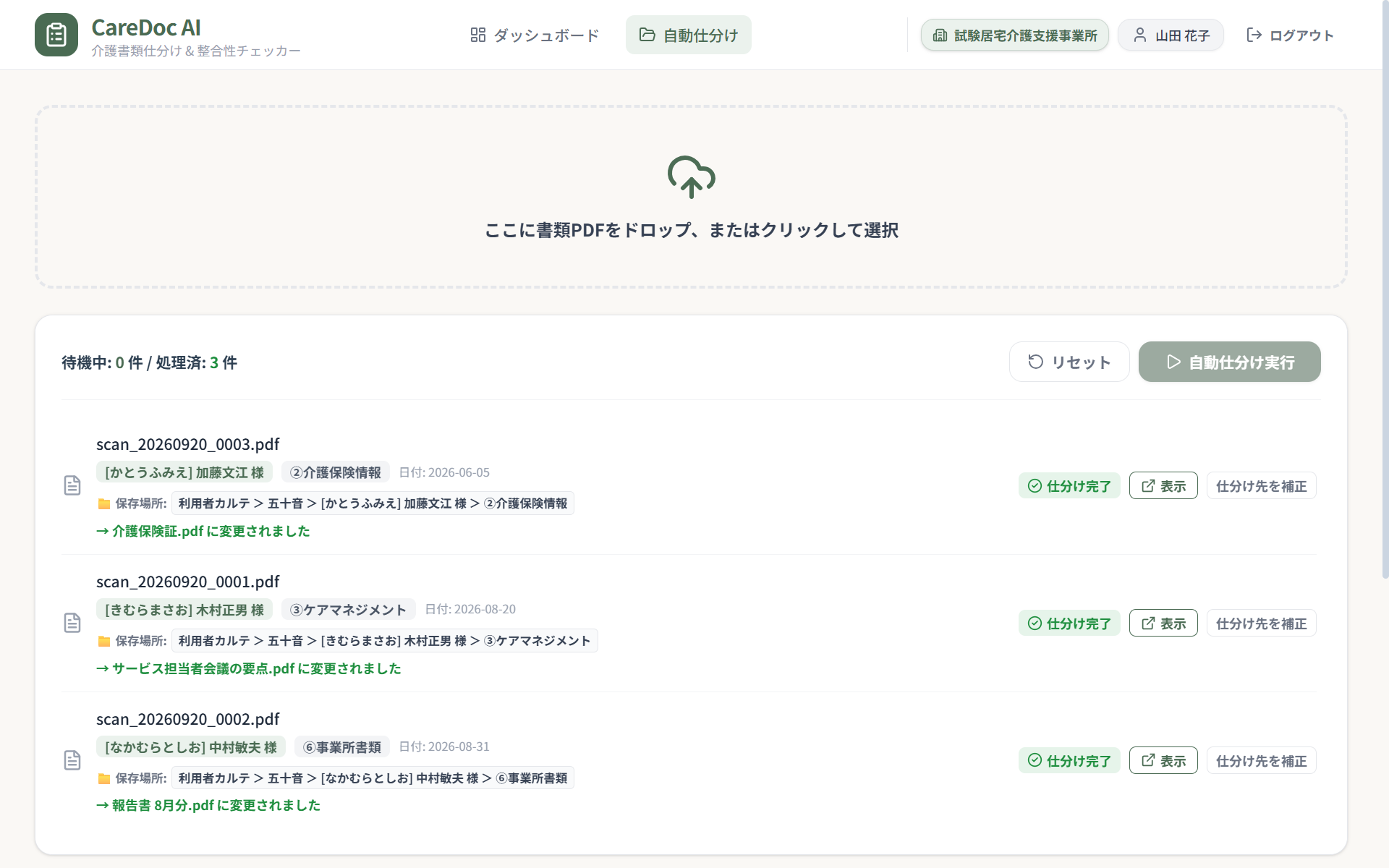Click the サービス担当者会議の要点.pdf rename notice

pos(249,668)
